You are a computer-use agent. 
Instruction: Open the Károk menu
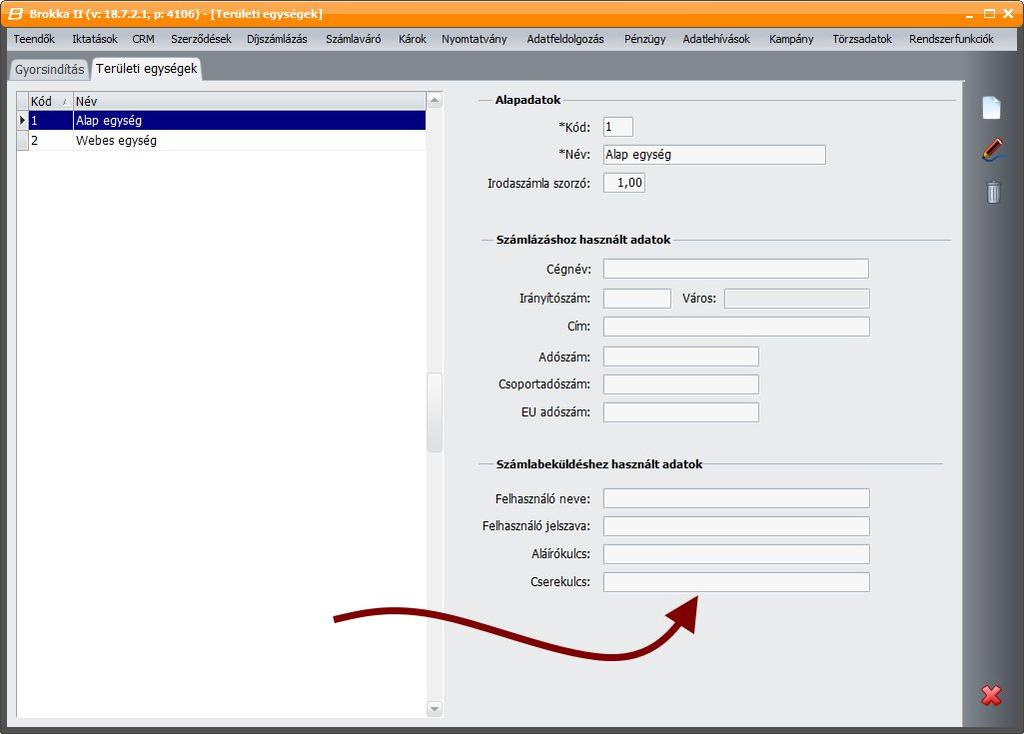pyautogui.click(x=412, y=39)
